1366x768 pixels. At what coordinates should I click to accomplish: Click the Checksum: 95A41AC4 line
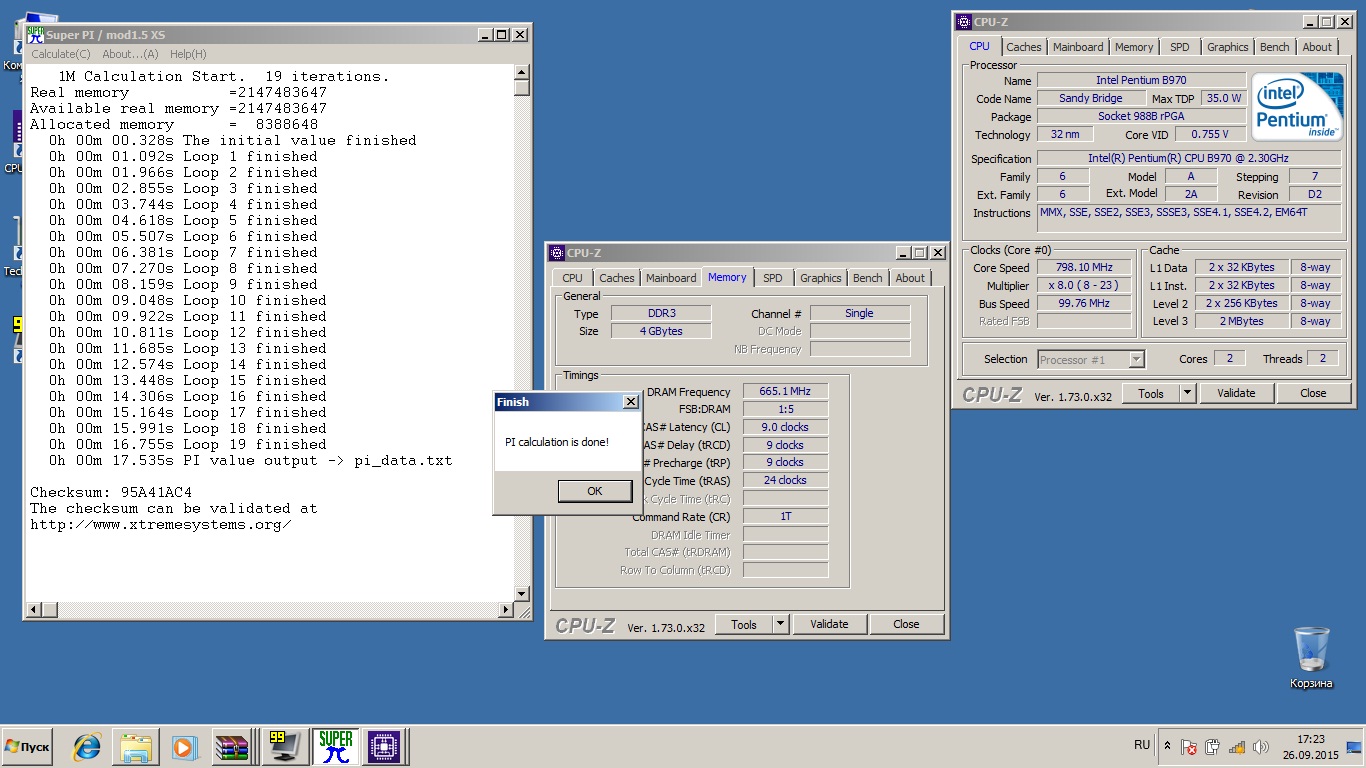point(111,492)
